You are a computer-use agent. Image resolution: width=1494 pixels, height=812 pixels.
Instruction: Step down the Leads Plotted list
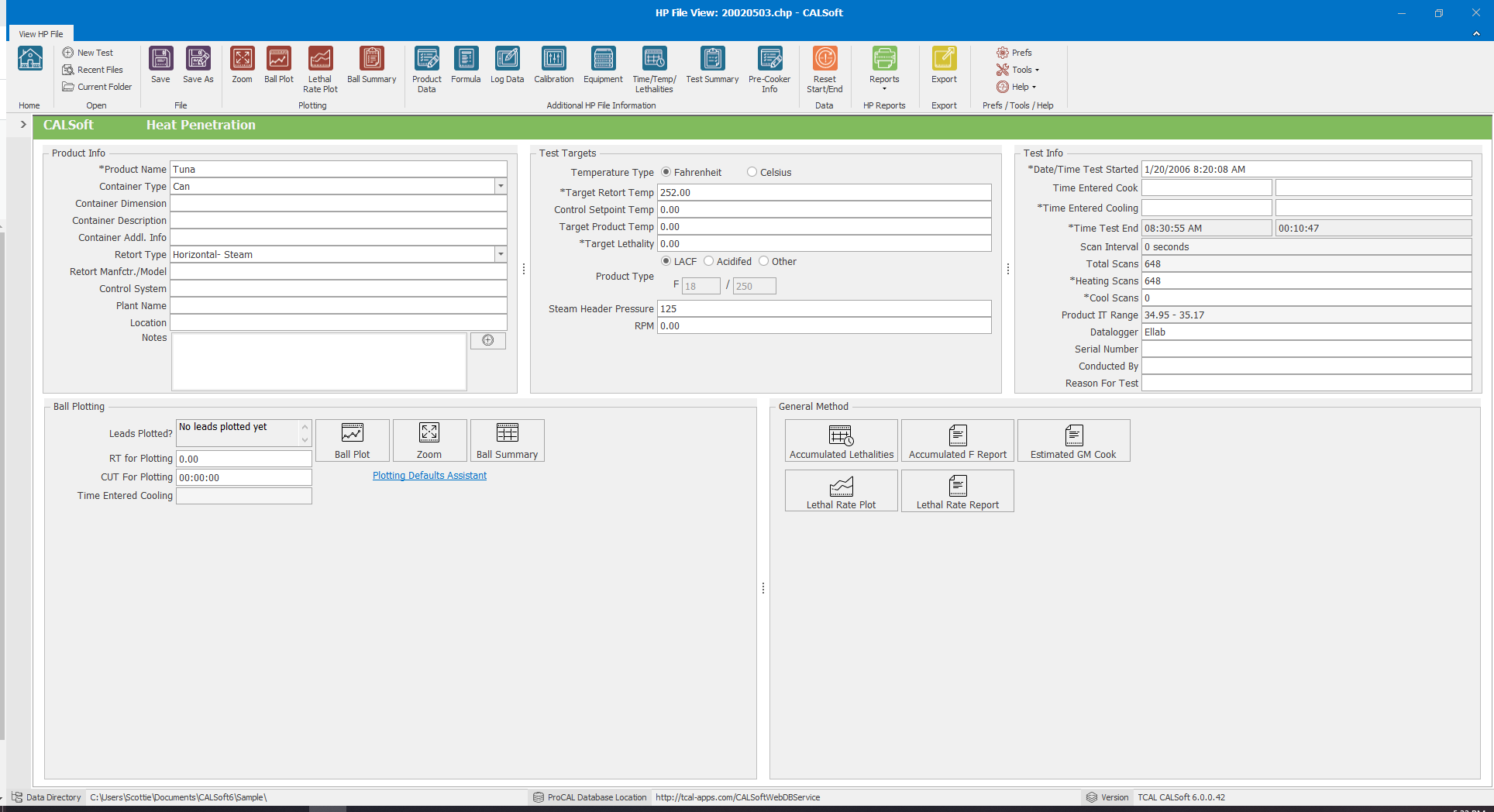(305, 439)
